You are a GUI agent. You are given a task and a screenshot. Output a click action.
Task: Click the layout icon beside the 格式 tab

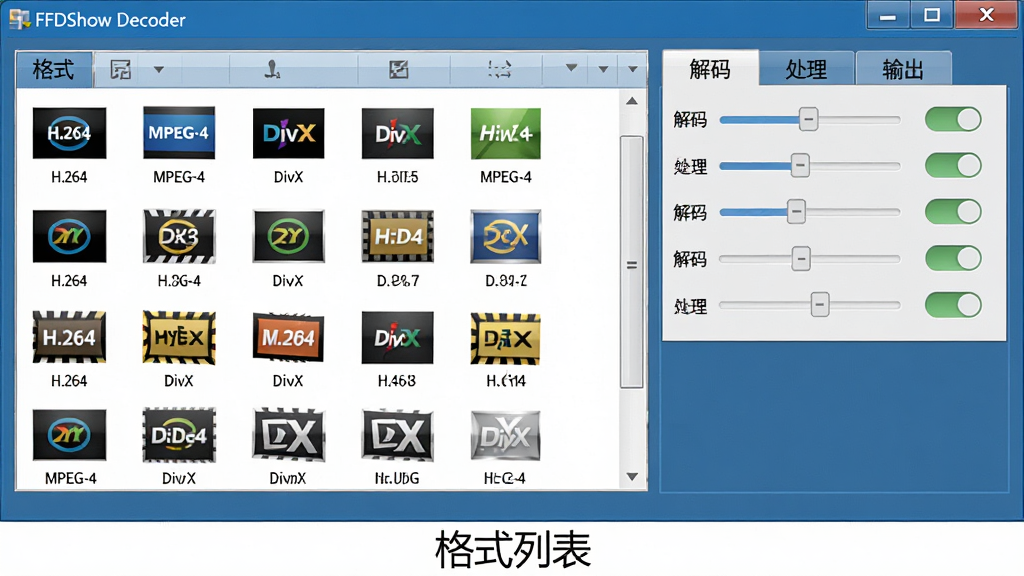tap(121, 69)
